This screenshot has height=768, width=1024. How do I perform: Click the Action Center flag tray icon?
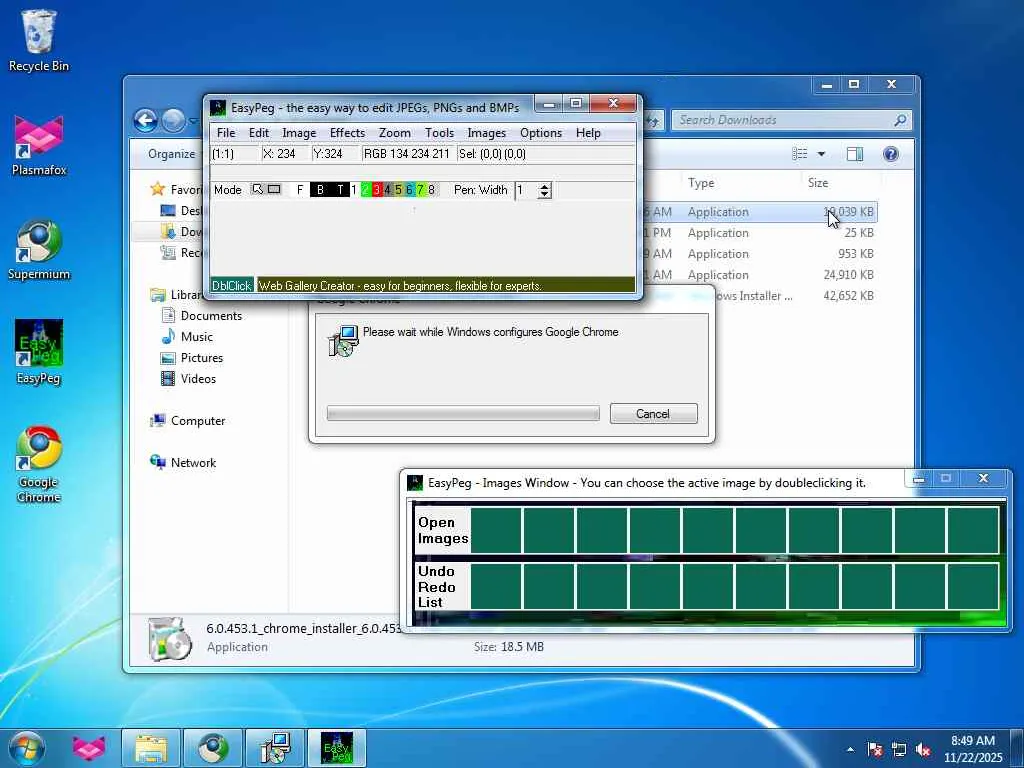[874, 749]
